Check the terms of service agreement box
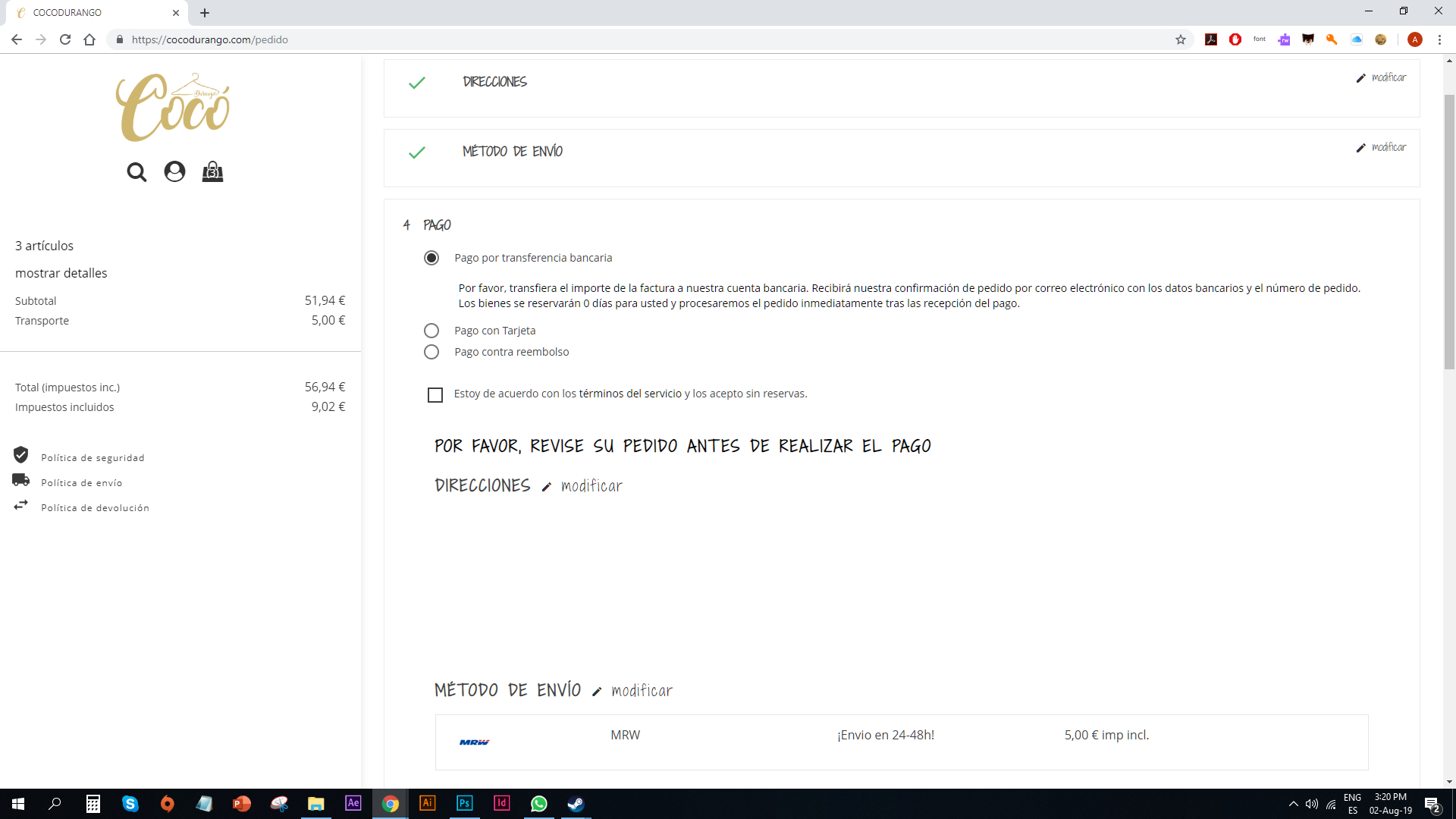The width and height of the screenshot is (1456, 819). [435, 395]
